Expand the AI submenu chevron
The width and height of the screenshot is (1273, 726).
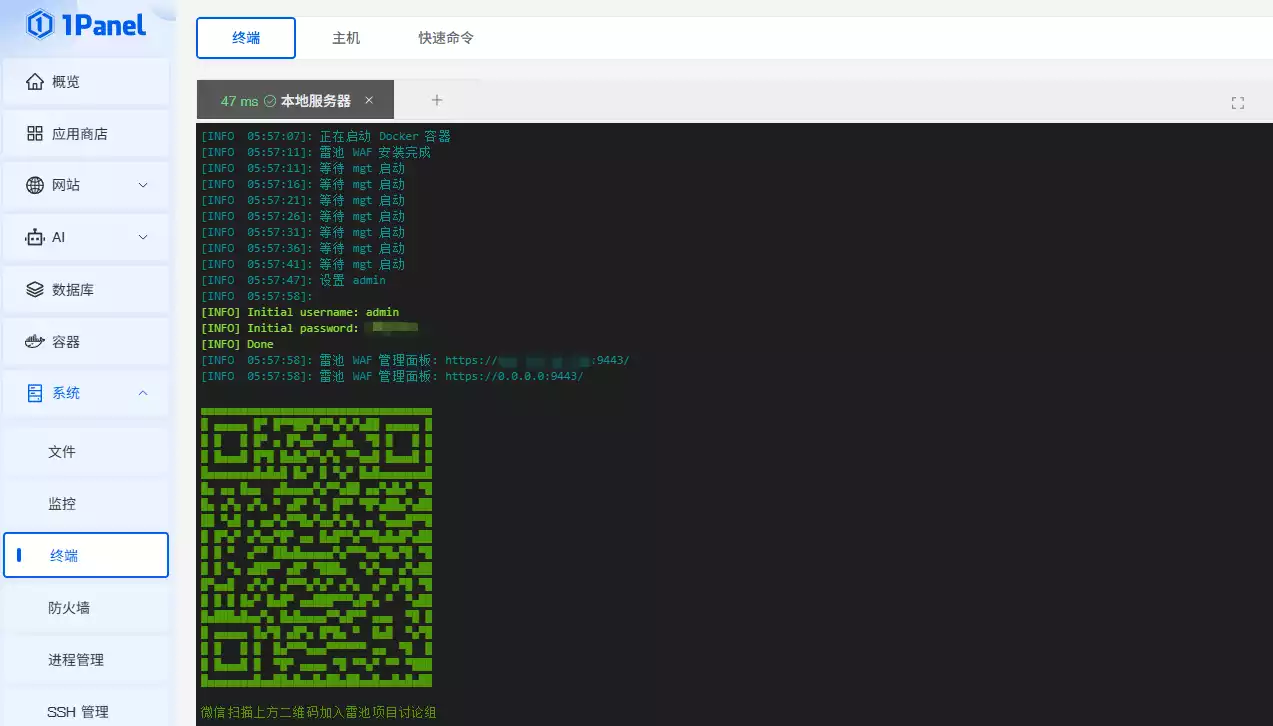[x=143, y=237]
